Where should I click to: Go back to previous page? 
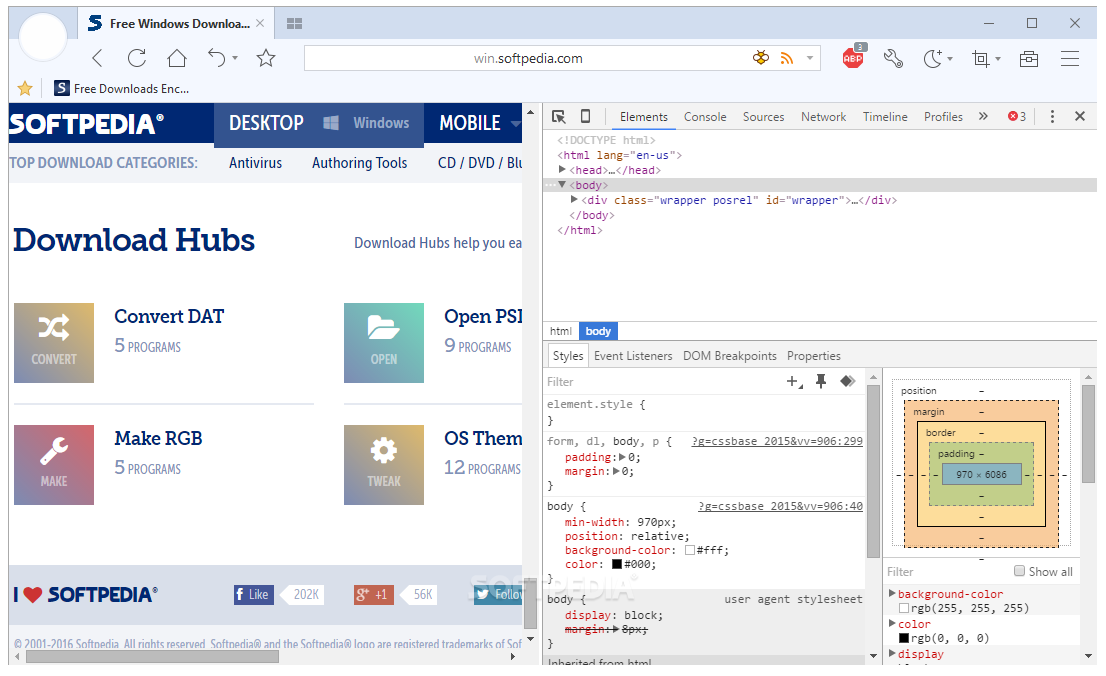point(97,58)
